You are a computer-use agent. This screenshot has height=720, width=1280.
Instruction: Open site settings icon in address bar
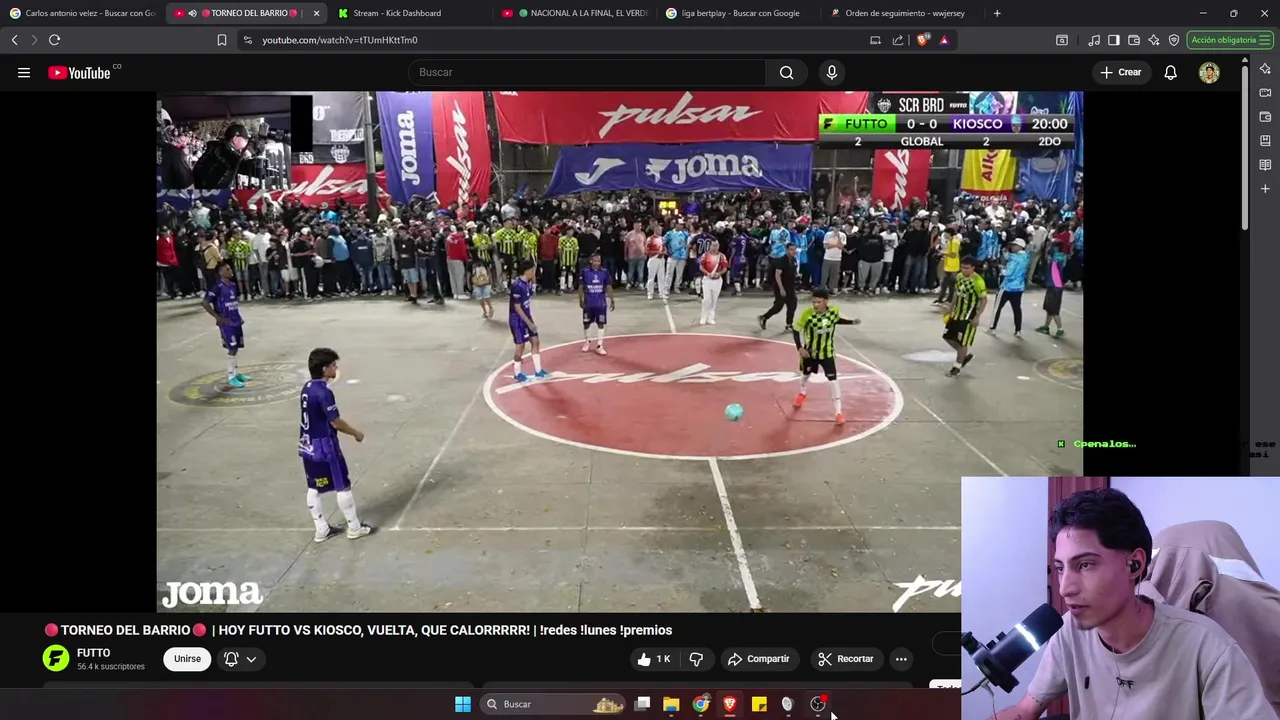click(x=247, y=40)
